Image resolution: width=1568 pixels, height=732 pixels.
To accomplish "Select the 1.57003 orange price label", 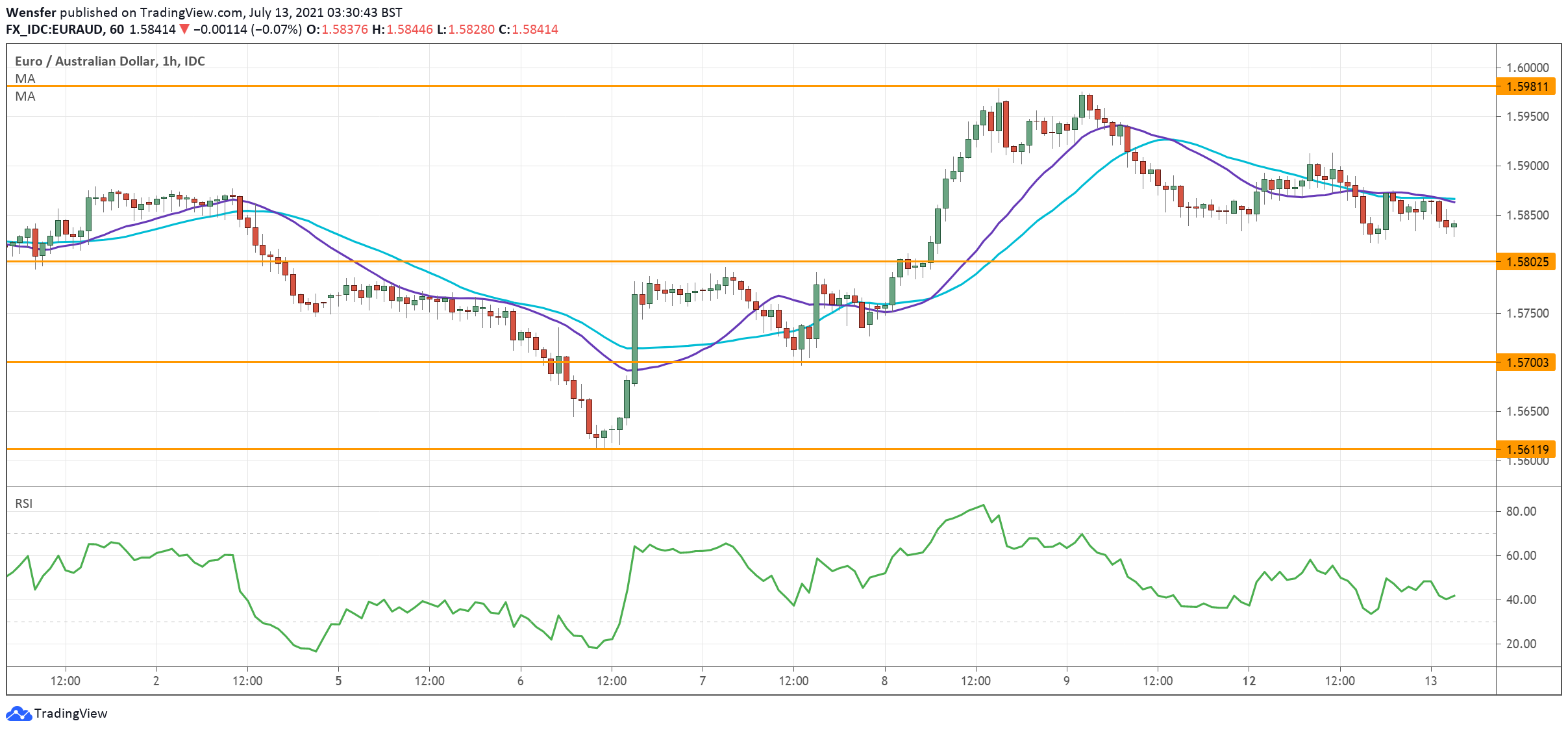I will tap(1526, 362).
